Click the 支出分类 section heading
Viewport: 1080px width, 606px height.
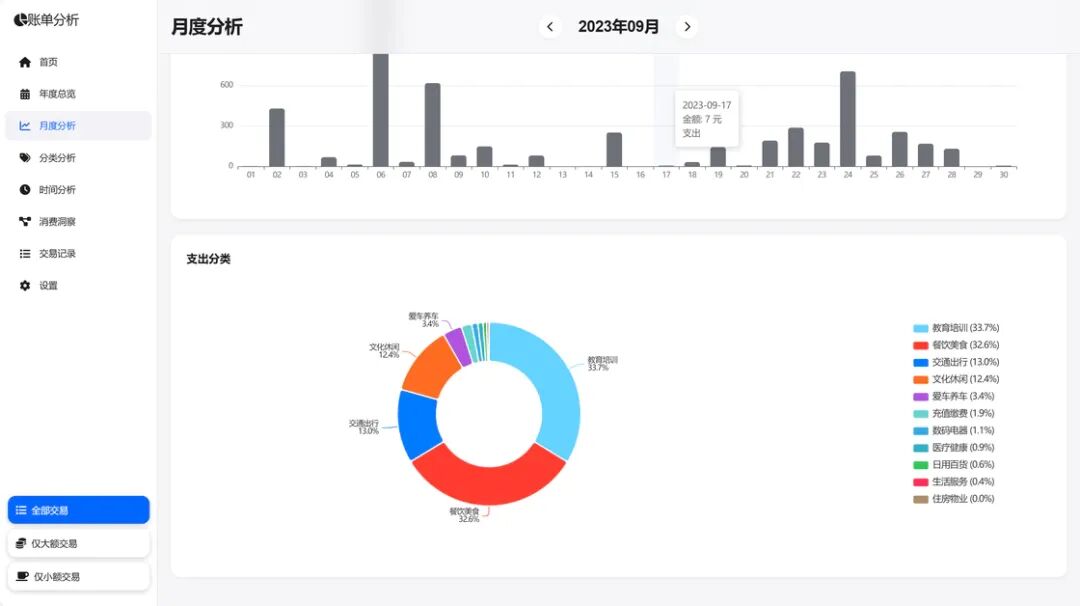click(208, 259)
